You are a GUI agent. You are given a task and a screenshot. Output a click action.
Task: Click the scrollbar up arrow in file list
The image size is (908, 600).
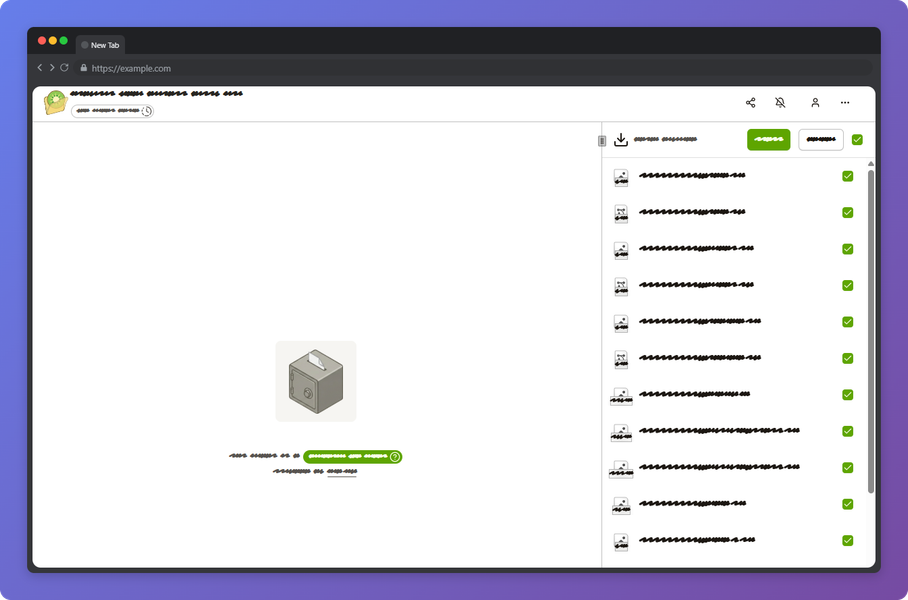(x=870, y=164)
